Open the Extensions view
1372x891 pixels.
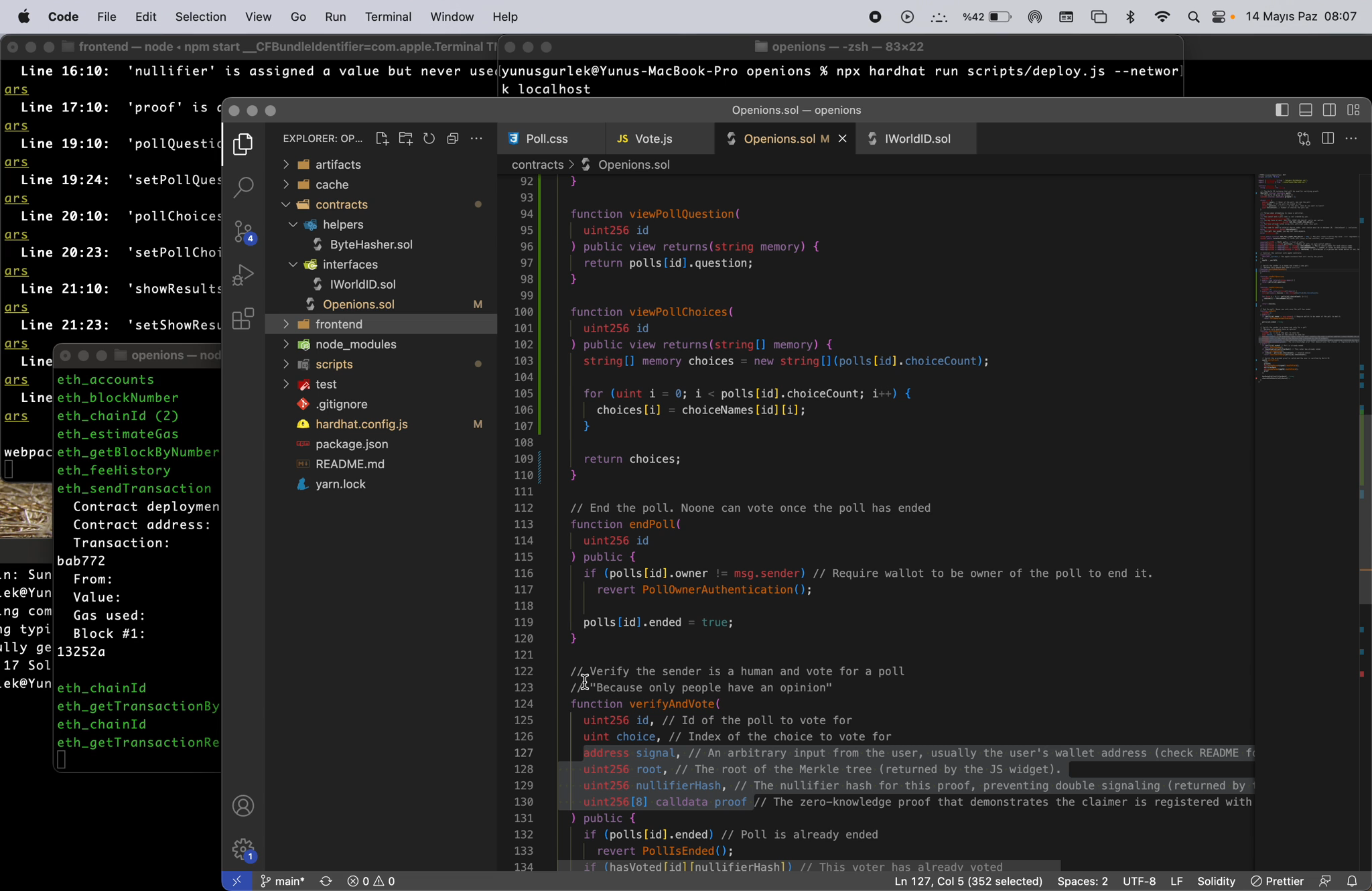point(243,319)
